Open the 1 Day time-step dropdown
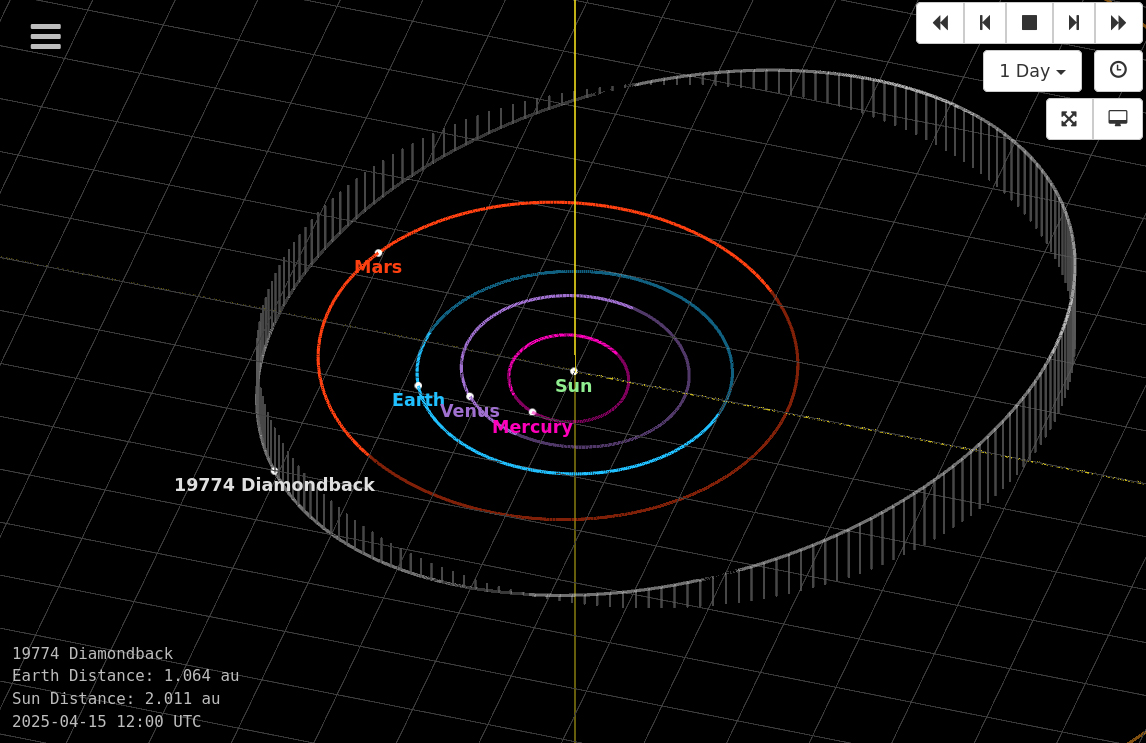Screen dimensions: 1146x743 (x=1032, y=70)
